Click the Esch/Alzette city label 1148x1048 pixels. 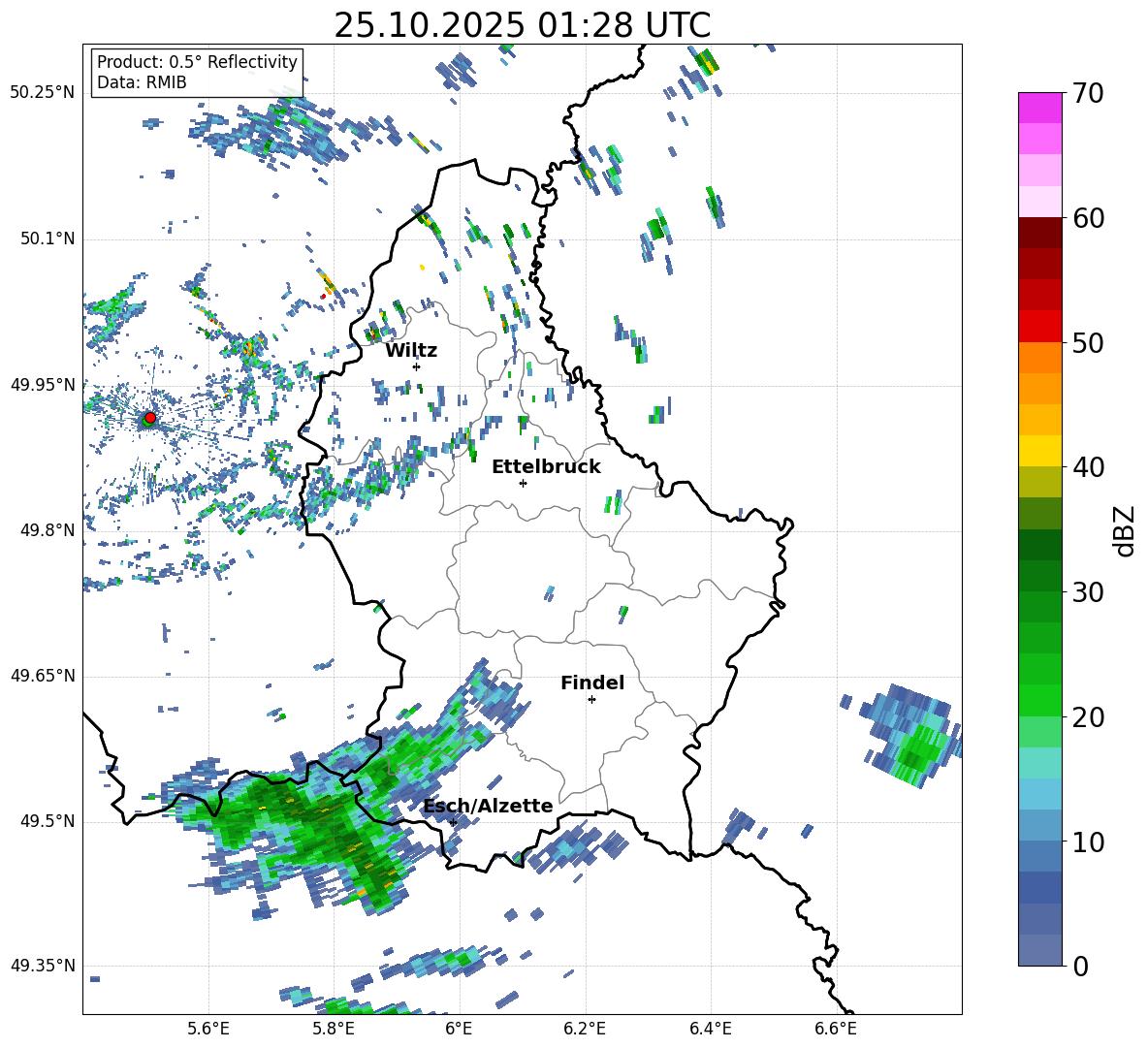coord(489,806)
